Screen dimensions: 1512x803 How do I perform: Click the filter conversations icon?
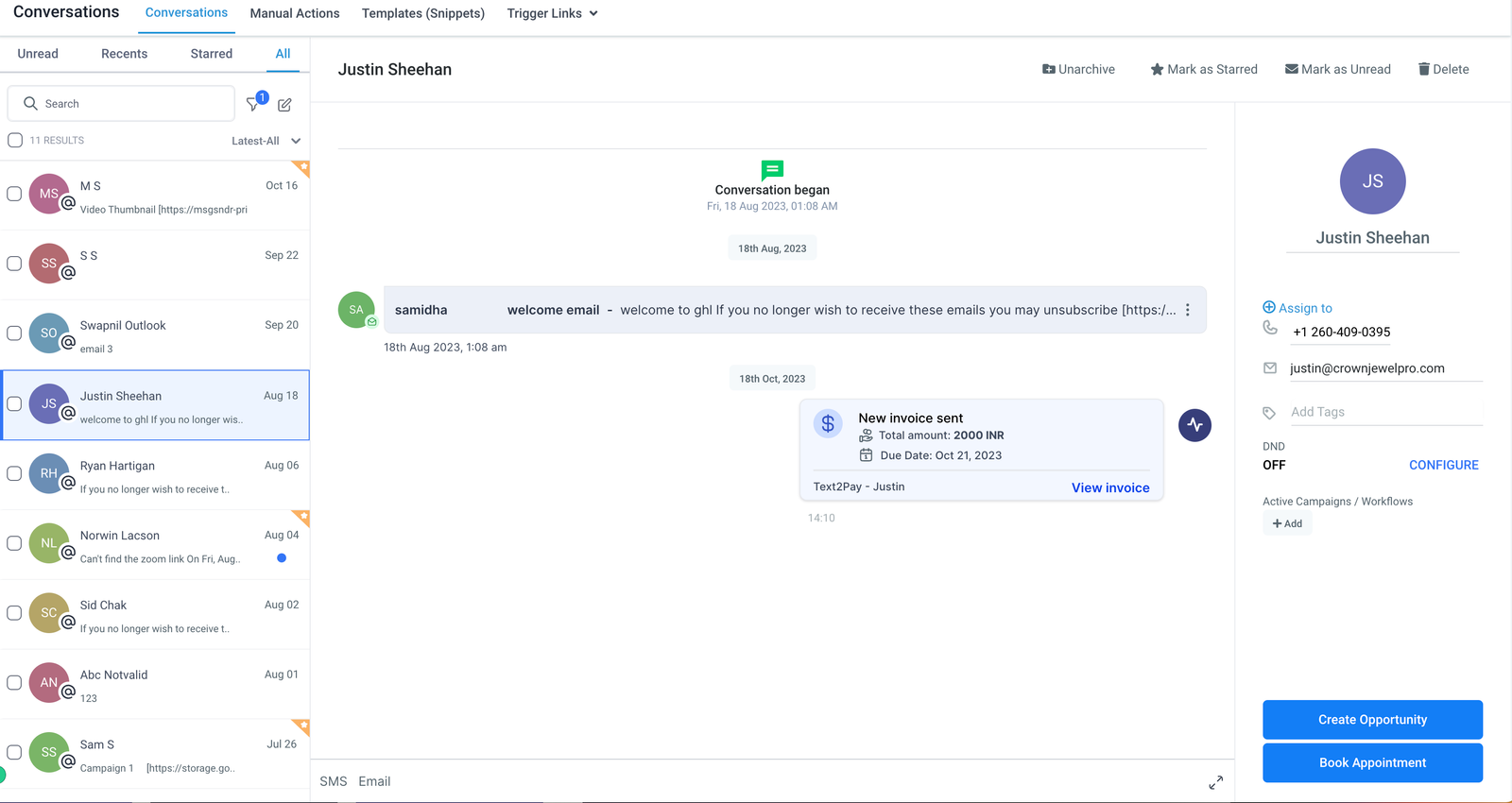(253, 104)
